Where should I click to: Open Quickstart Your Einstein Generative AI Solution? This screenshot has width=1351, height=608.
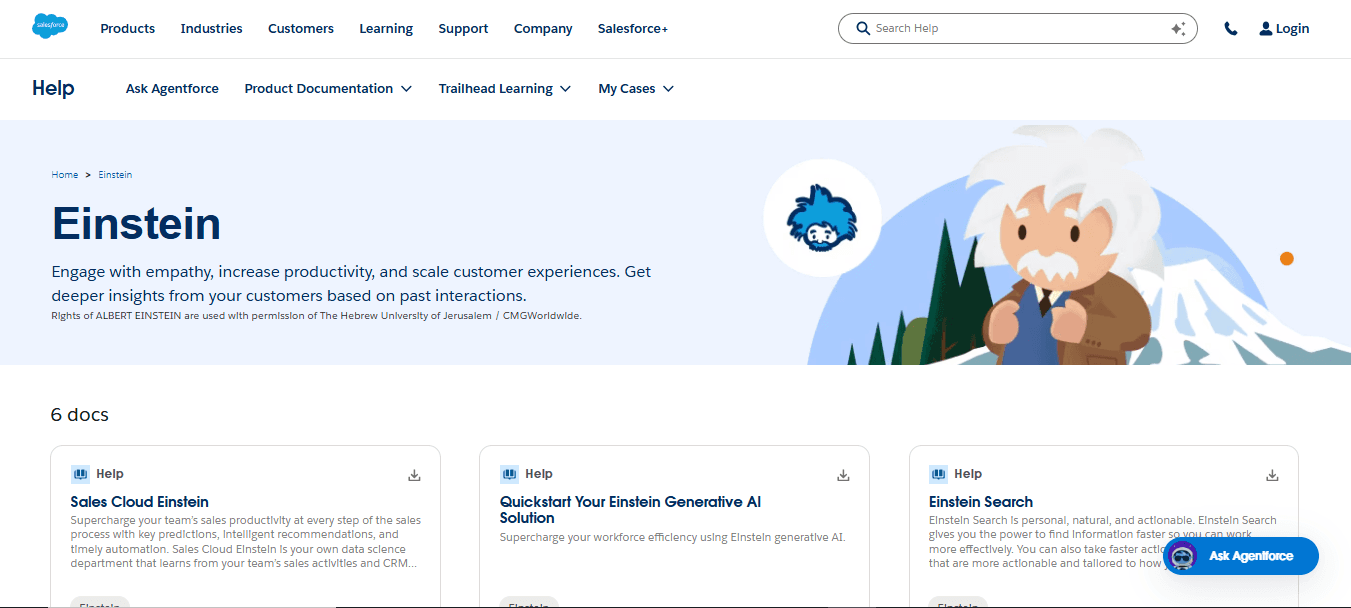(x=630, y=510)
